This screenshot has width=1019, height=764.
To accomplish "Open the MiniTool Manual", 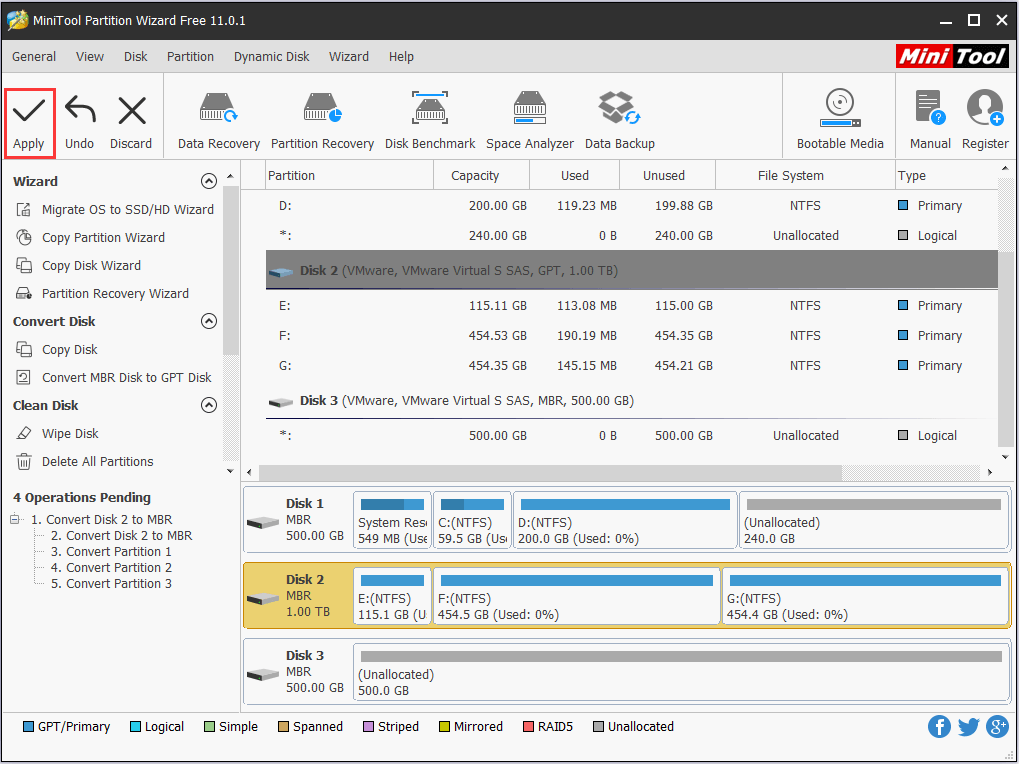I will click(929, 117).
